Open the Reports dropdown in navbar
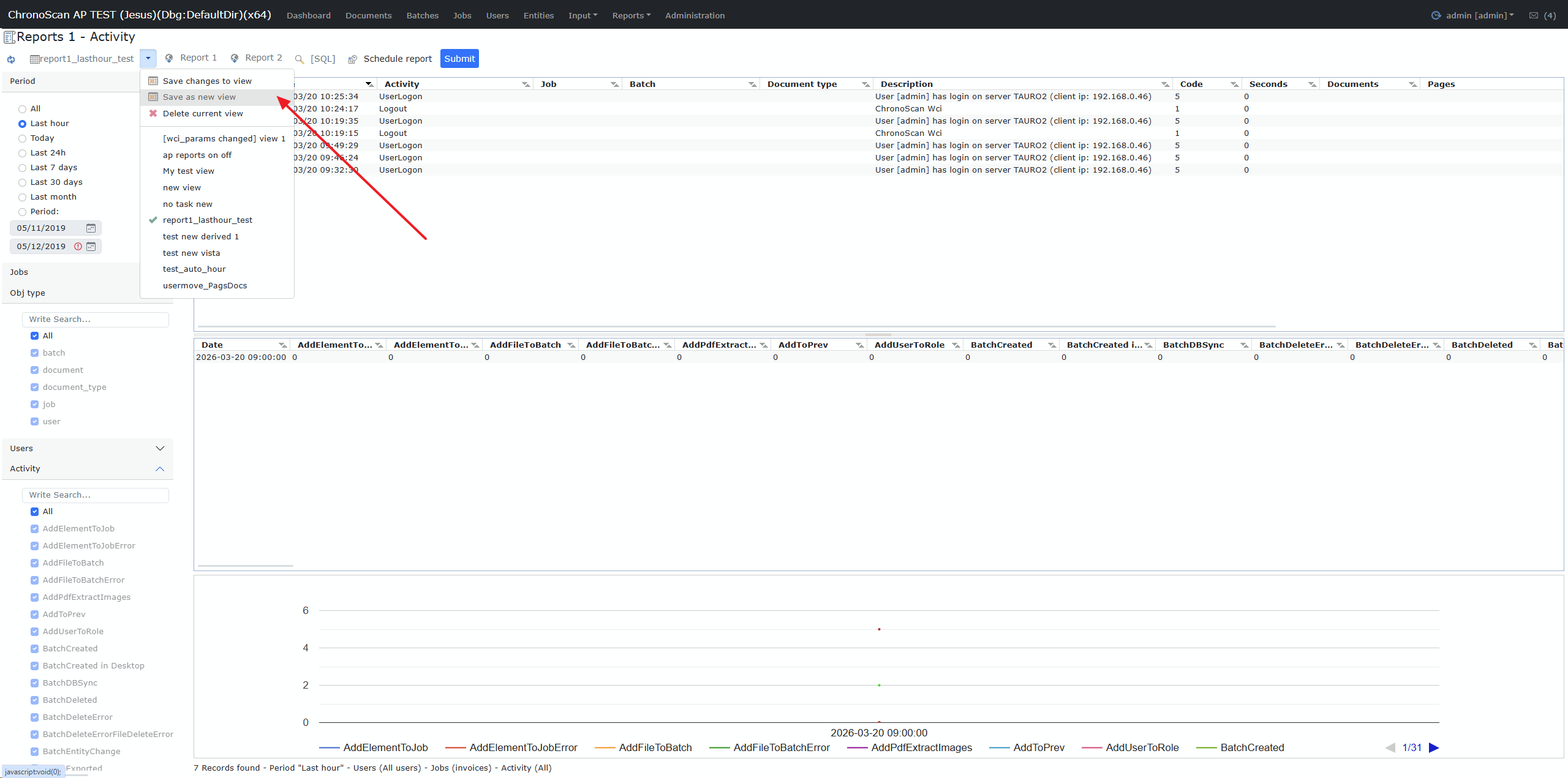1568x778 pixels. pos(631,15)
